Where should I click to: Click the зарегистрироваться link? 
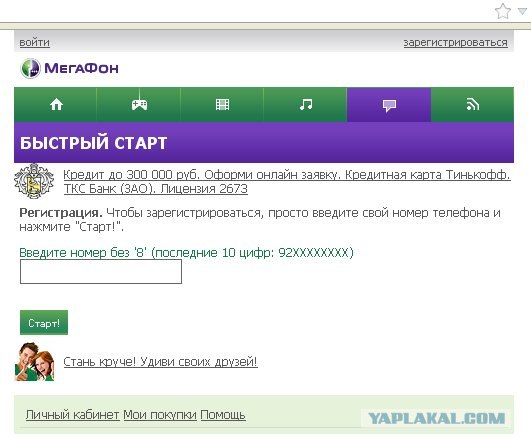(x=455, y=43)
